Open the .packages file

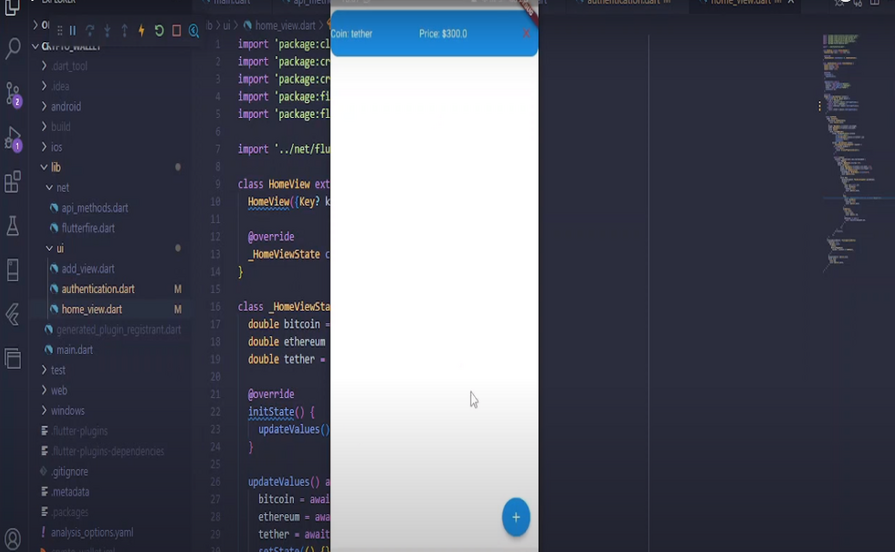point(70,512)
